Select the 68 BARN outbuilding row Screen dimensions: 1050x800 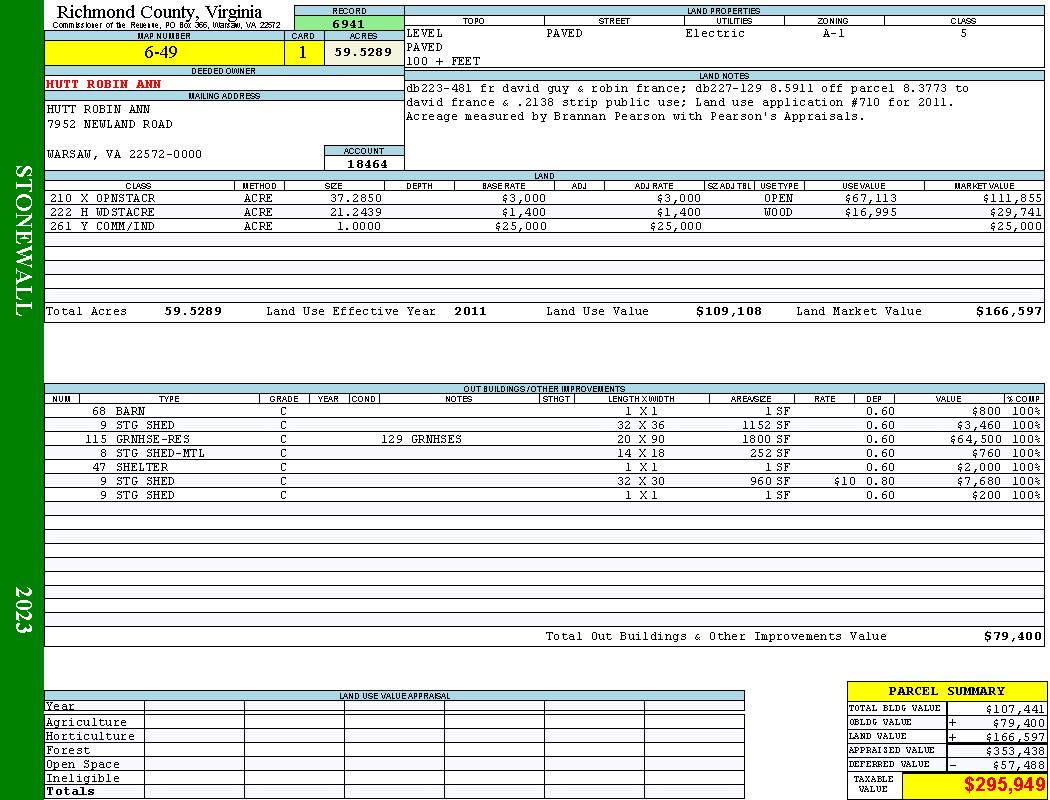[x=544, y=411]
